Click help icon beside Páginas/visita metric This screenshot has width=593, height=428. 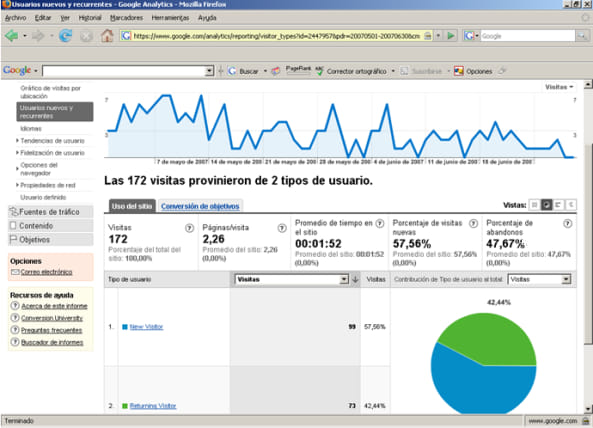pos(282,228)
